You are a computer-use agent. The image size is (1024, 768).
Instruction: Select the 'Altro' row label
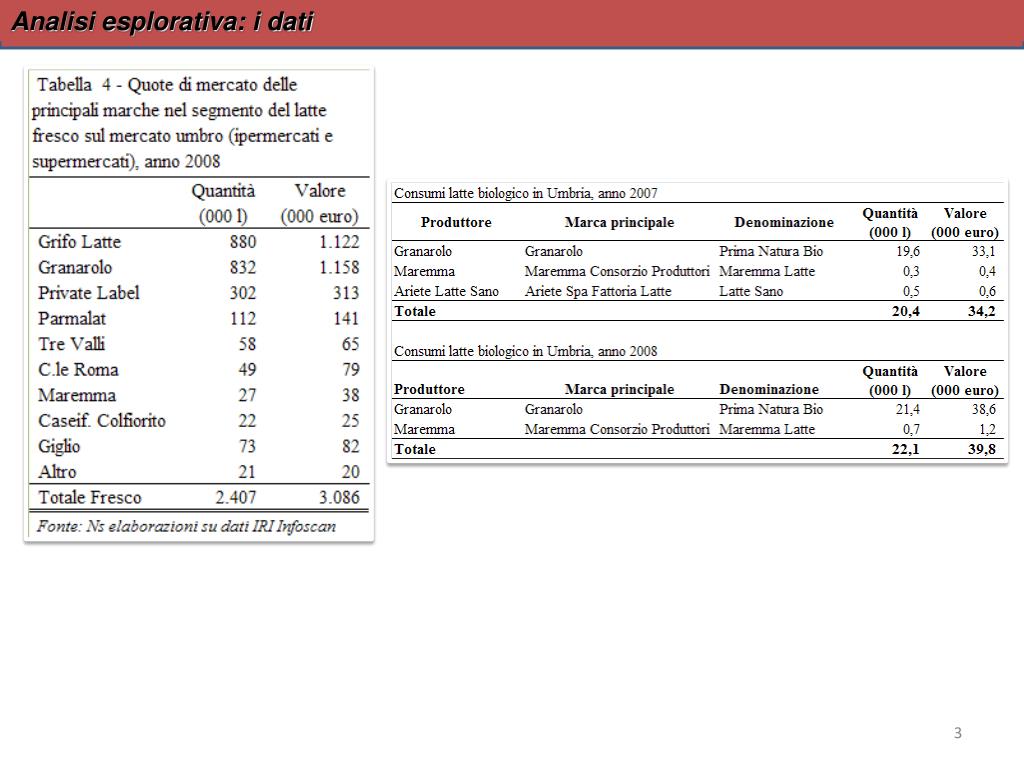coord(57,472)
